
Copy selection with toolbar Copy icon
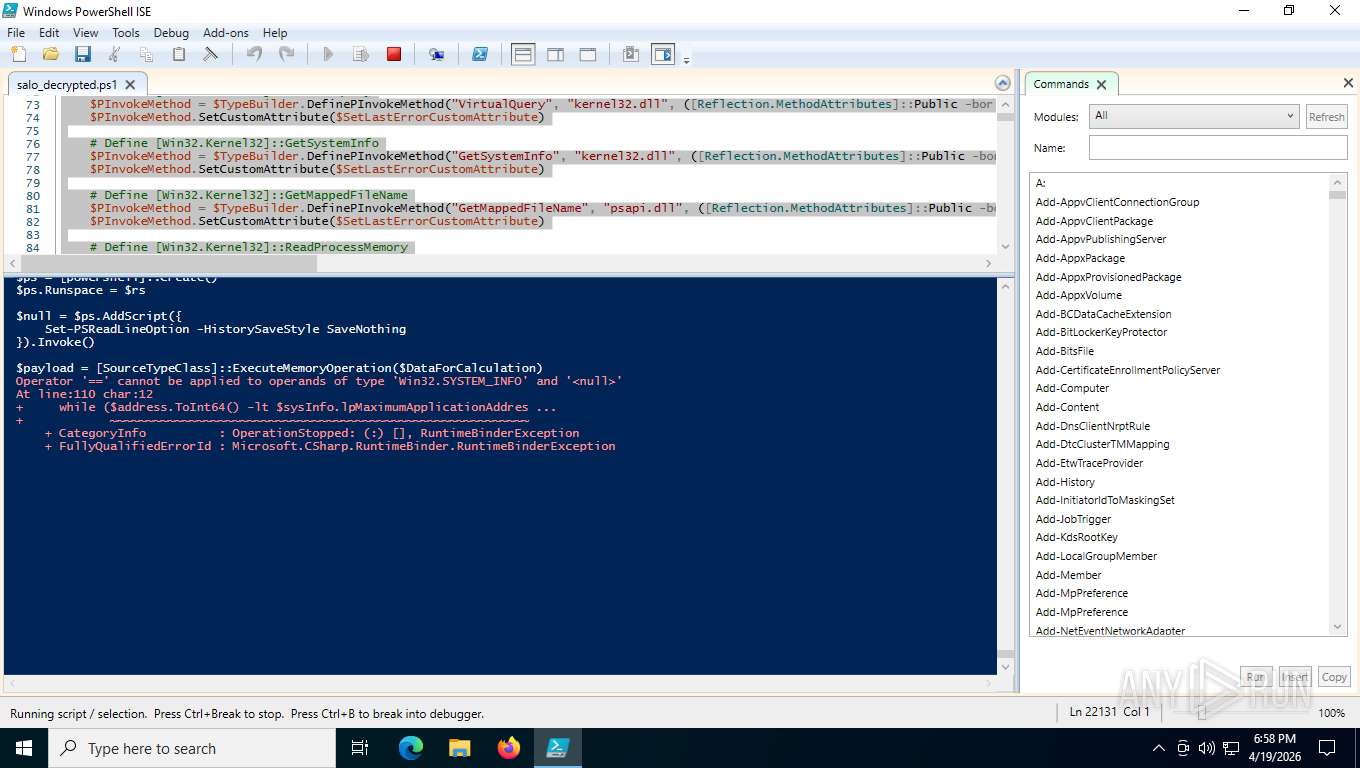tap(146, 54)
